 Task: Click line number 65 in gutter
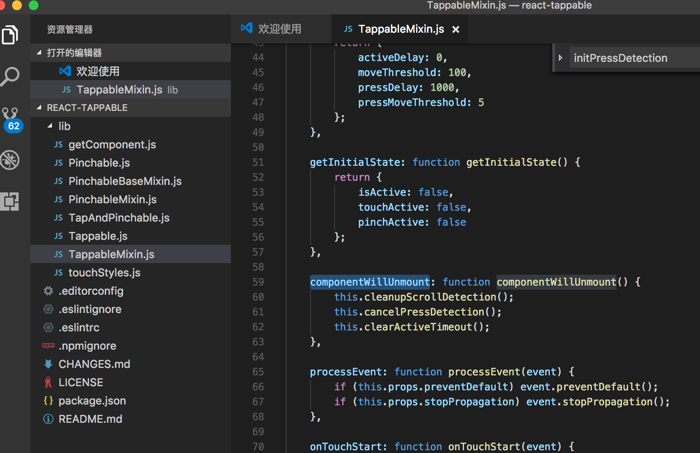pos(258,372)
